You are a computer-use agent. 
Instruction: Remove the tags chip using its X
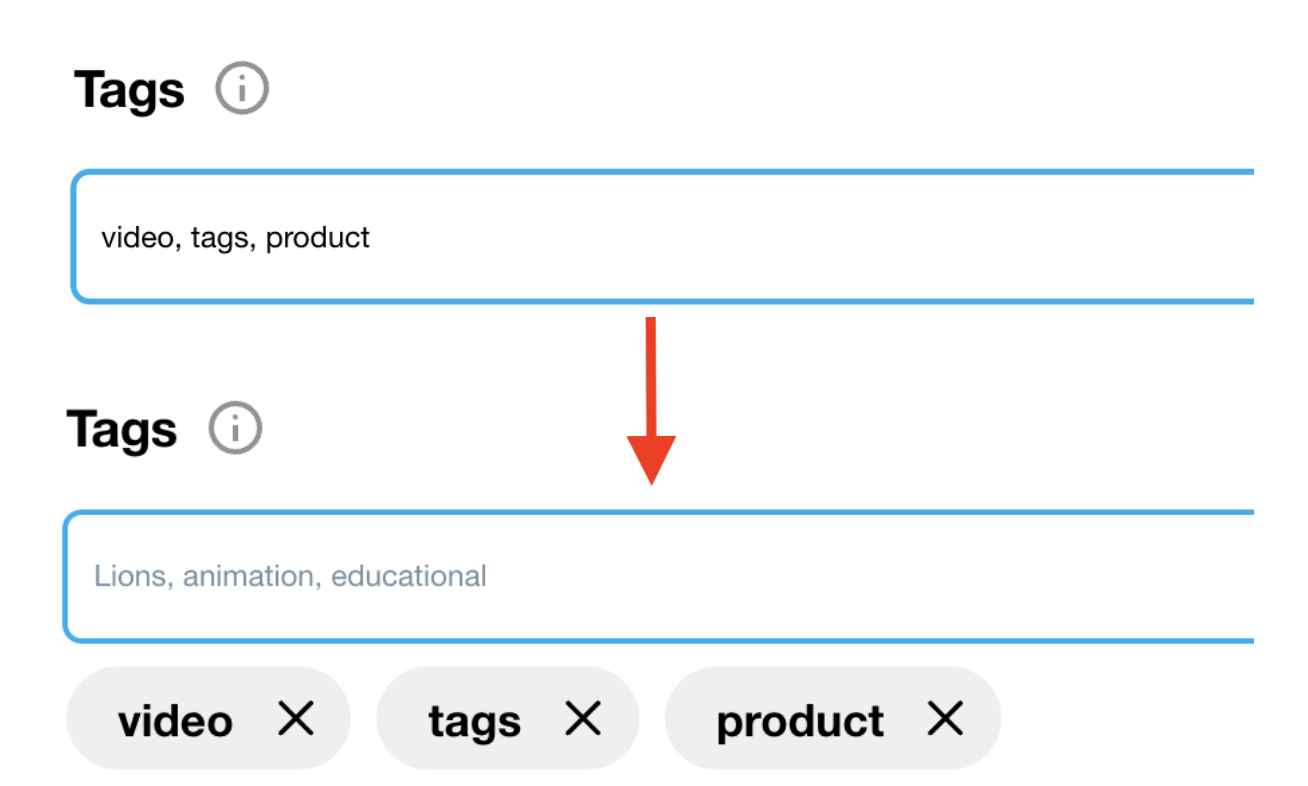583,719
